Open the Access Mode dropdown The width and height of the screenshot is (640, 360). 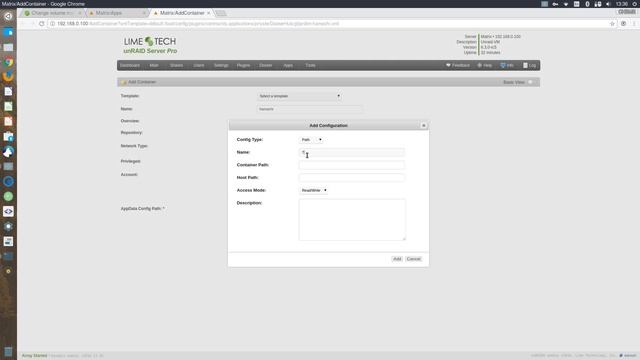(x=313, y=190)
